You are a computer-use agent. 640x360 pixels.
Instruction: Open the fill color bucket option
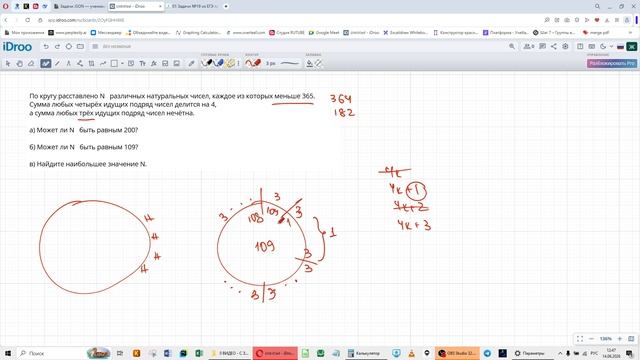(310, 63)
